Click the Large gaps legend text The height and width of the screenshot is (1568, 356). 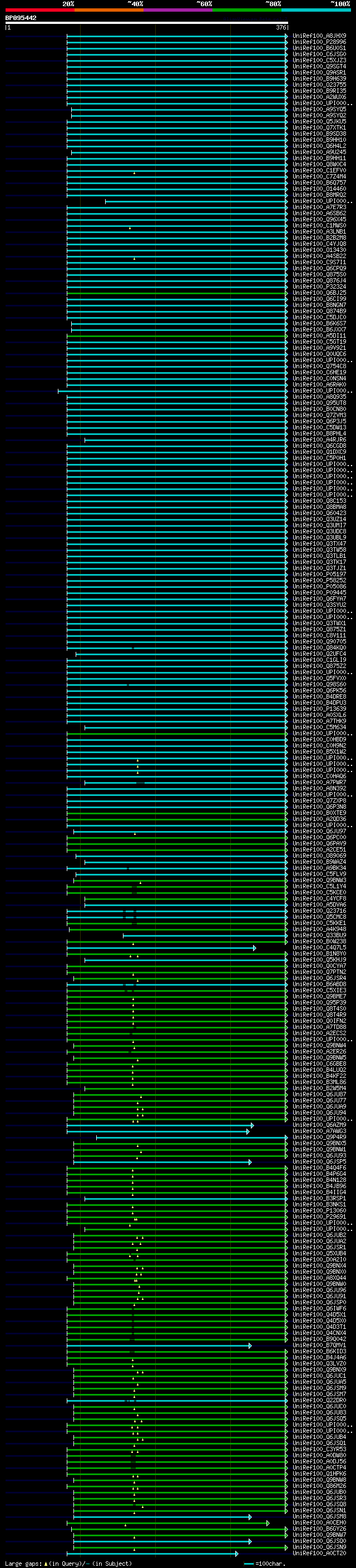68,1564
